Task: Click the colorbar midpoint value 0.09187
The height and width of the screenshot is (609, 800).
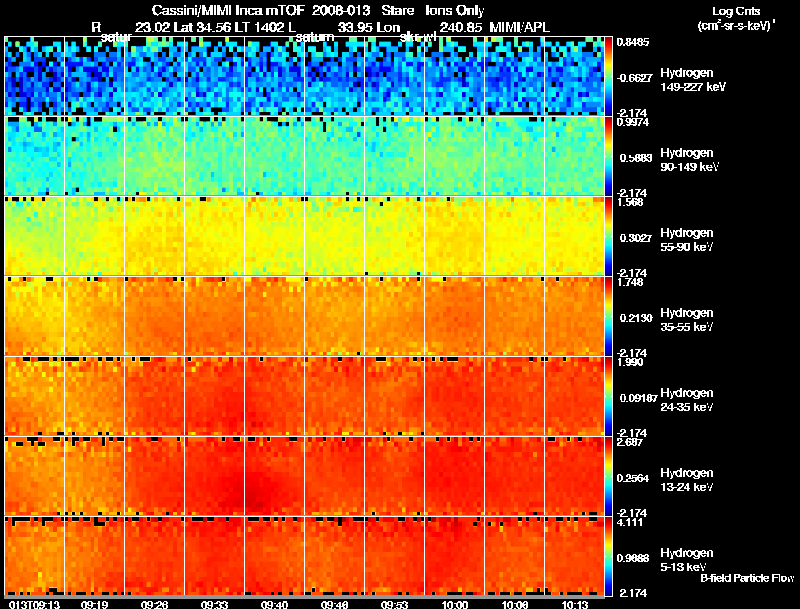Action: pyautogui.click(x=638, y=398)
